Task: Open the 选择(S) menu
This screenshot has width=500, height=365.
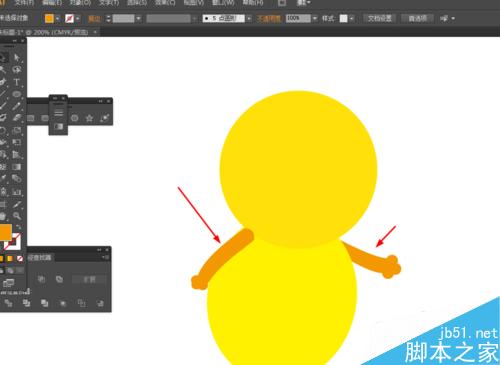Action: tap(137, 3)
